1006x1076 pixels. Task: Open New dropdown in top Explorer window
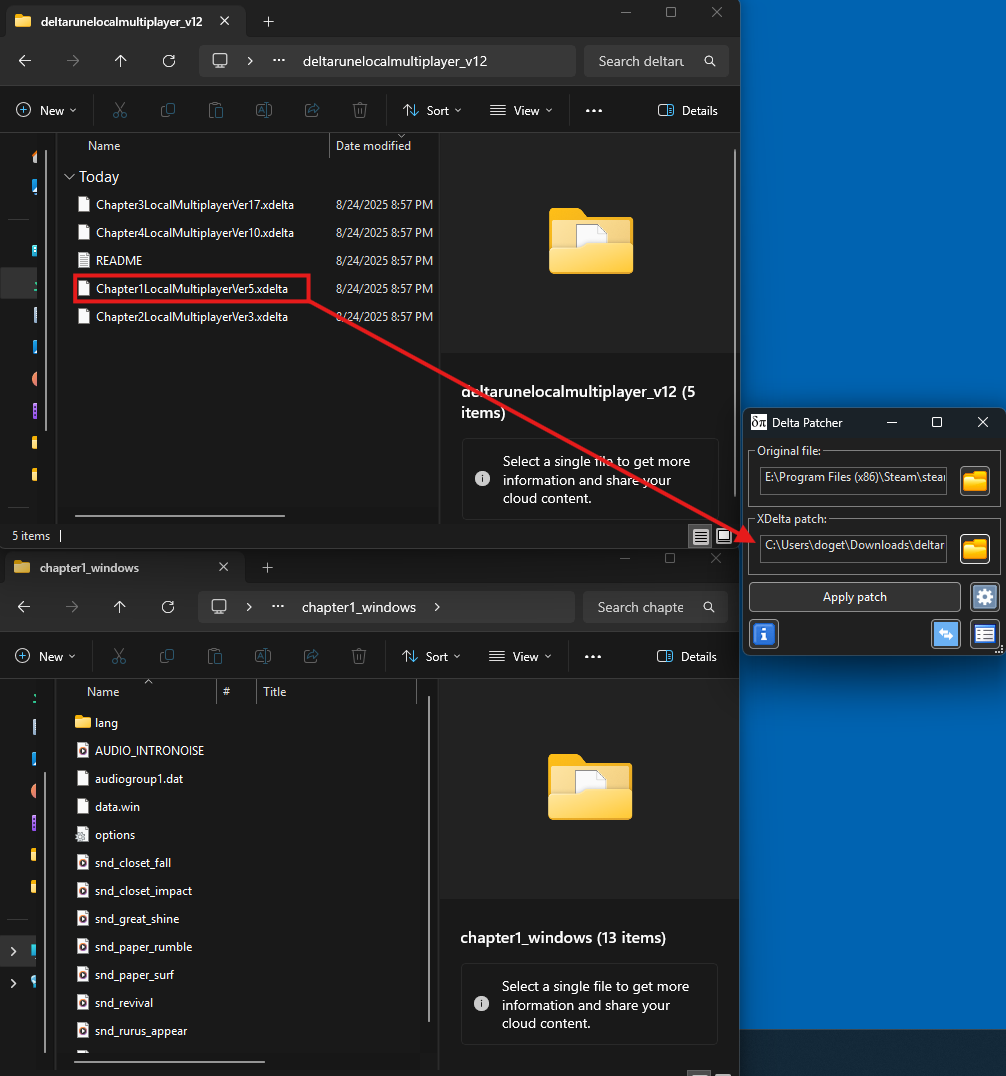tap(46, 110)
